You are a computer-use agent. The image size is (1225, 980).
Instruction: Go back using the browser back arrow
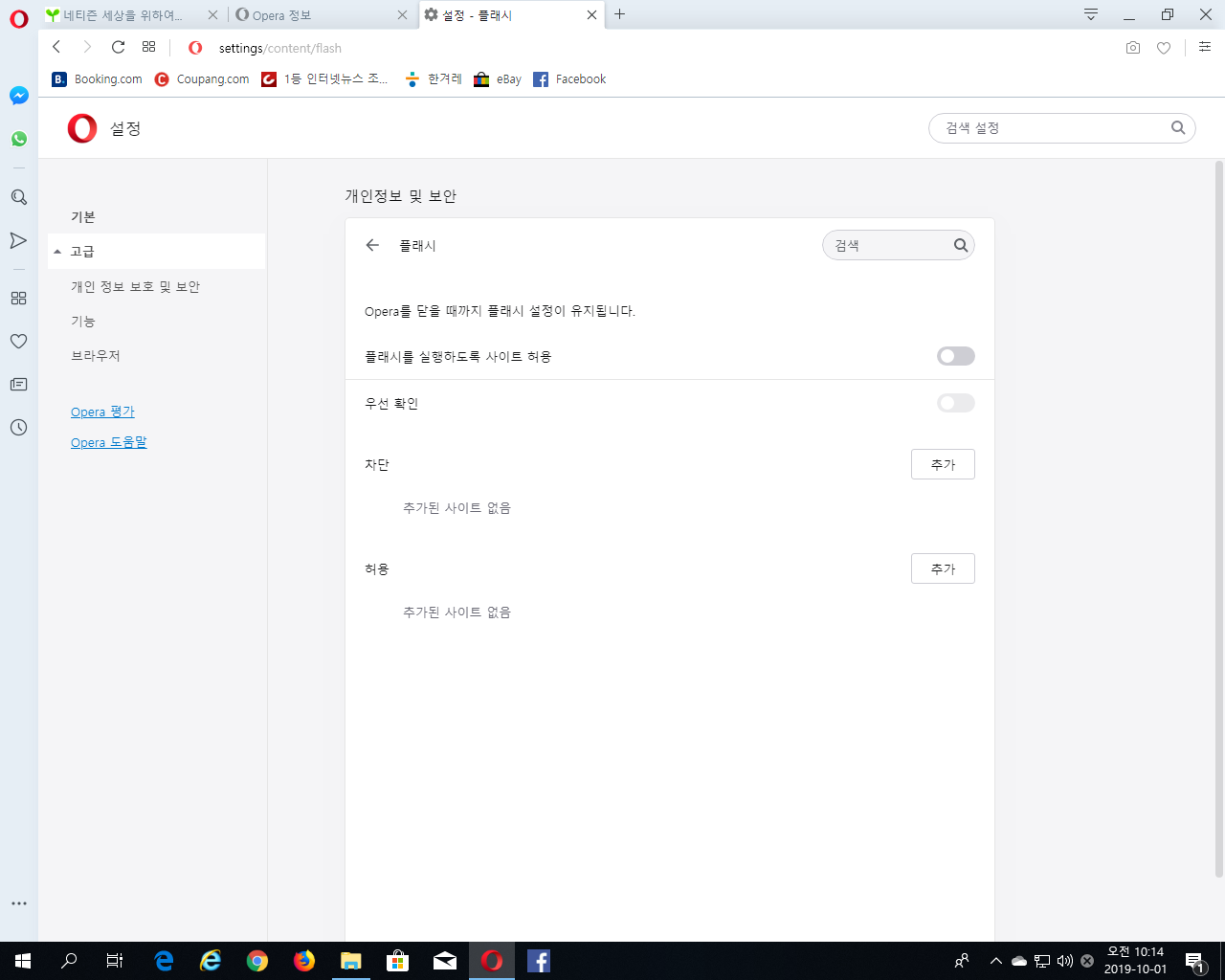pos(57,47)
